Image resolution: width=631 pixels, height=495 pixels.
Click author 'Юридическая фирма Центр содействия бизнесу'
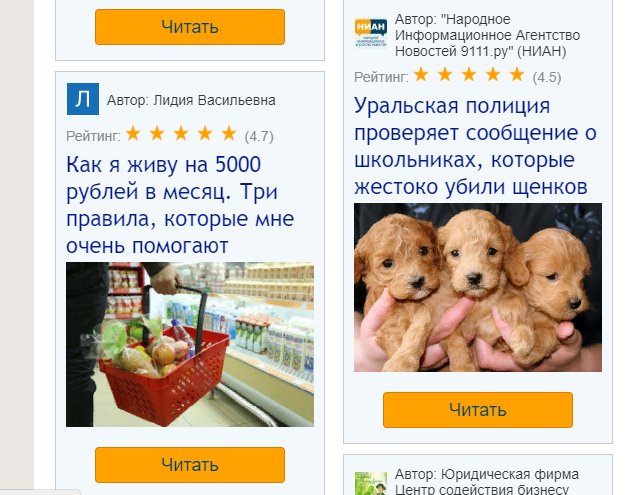tap(487, 481)
